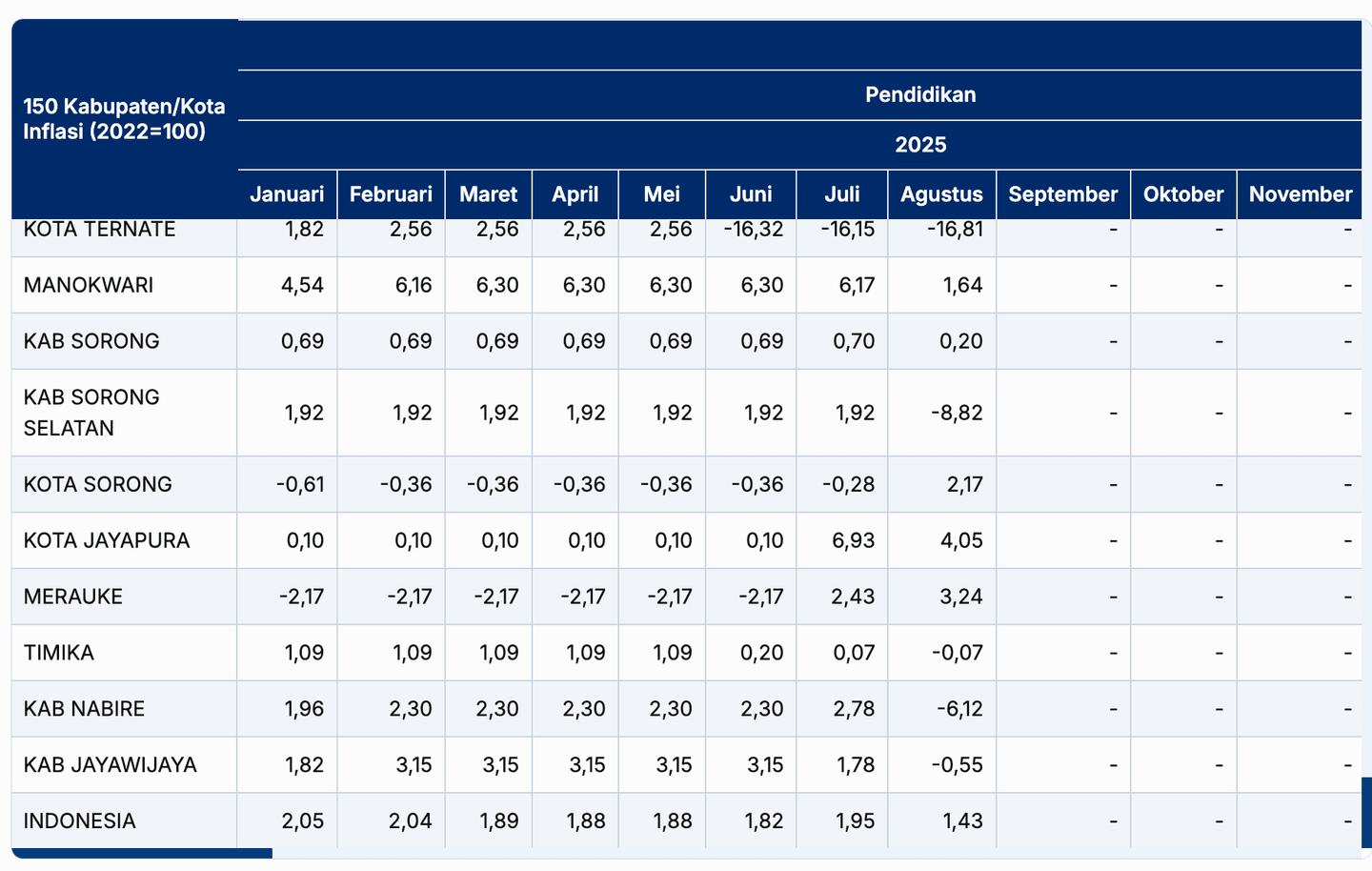Viewport: 1372px width, 871px height.
Task: Click the Pendidikan group header
Action: pyautogui.click(x=919, y=94)
